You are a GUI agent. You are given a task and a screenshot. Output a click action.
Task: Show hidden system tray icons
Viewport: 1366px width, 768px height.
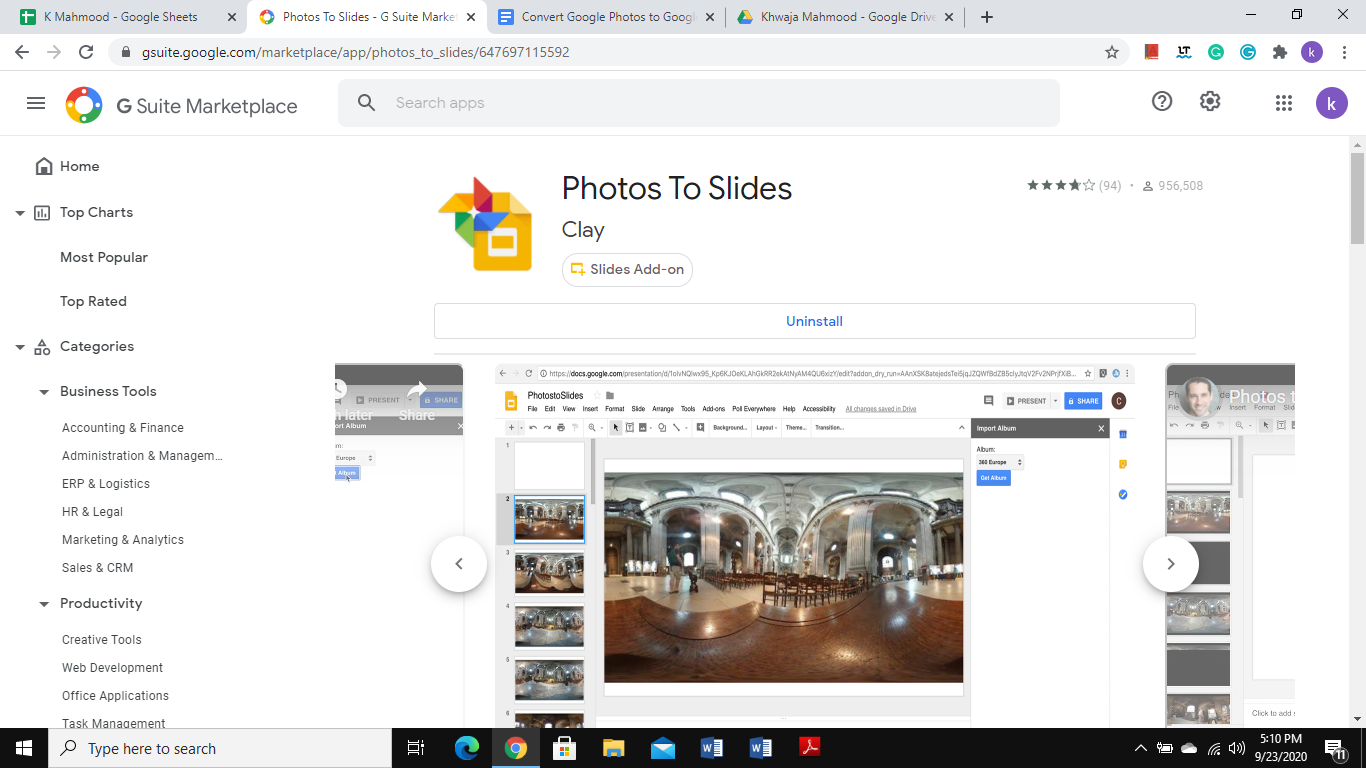pyautogui.click(x=1140, y=748)
